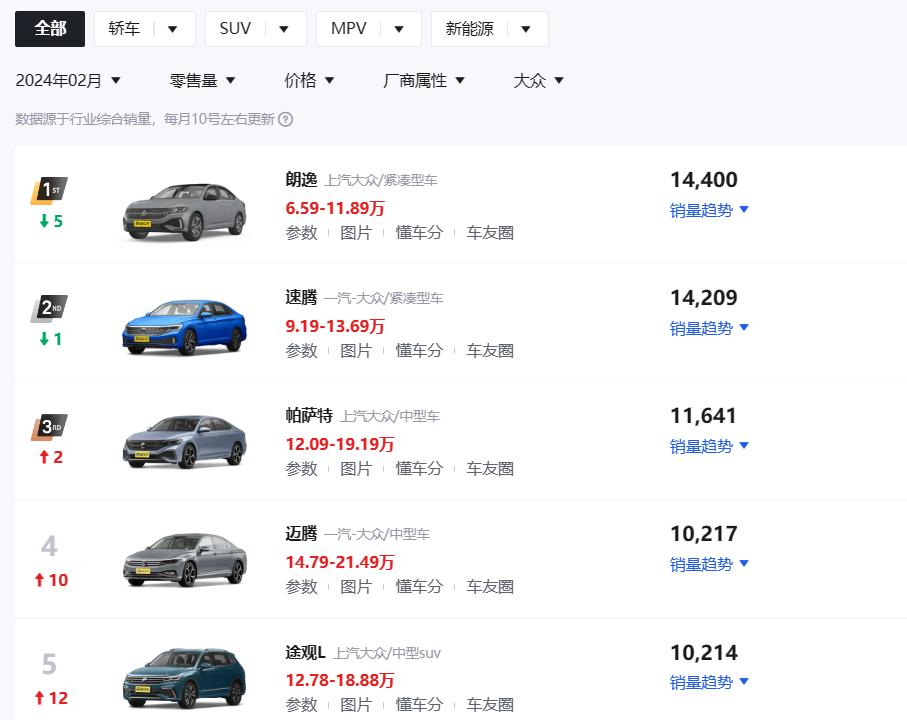Open the 途观L model name link
907x720 pixels.
[x=305, y=653]
